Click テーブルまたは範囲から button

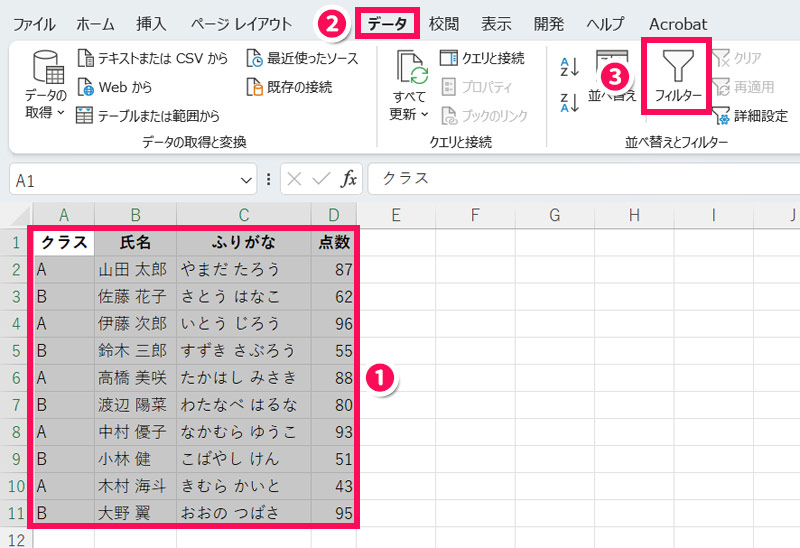(x=148, y=116)
